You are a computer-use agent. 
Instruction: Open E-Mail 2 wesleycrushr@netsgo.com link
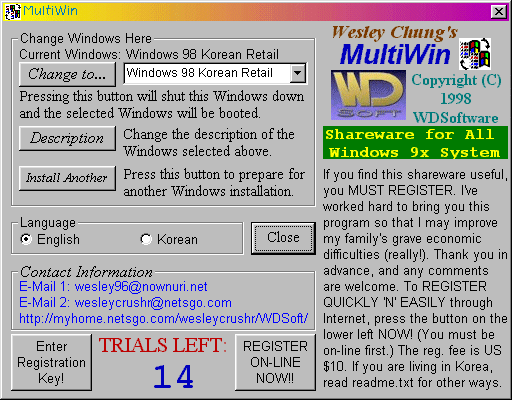click(x=125, y=303)
